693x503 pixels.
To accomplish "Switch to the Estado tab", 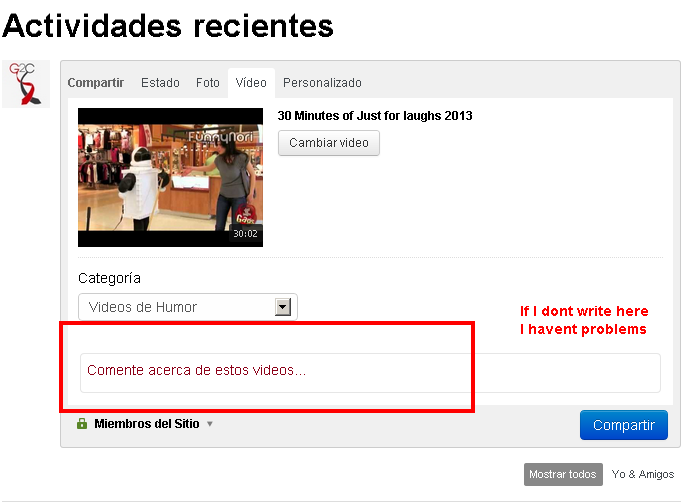I will tap(160, 83).
